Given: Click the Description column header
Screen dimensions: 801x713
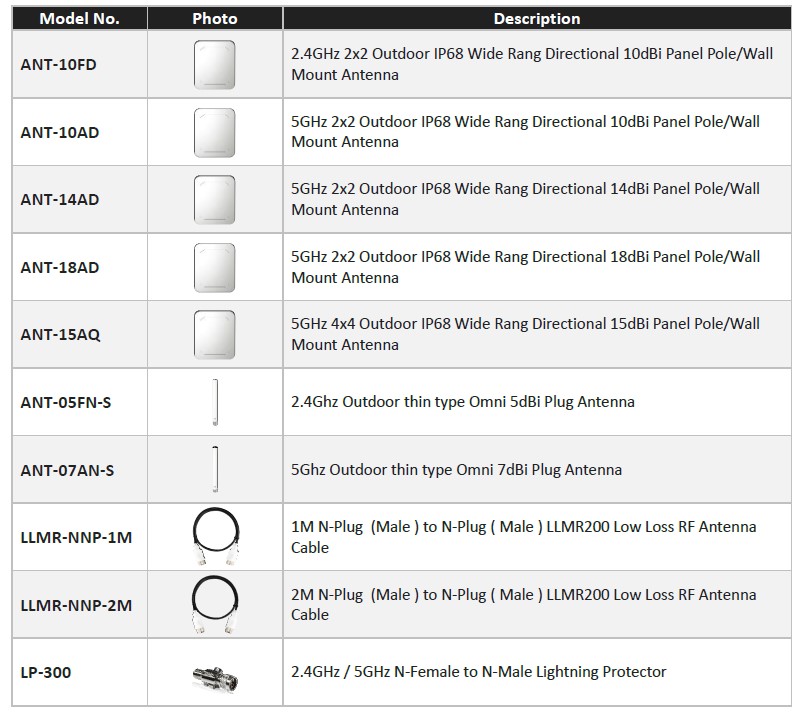Looking at the screenshot, I should [537, 18].
